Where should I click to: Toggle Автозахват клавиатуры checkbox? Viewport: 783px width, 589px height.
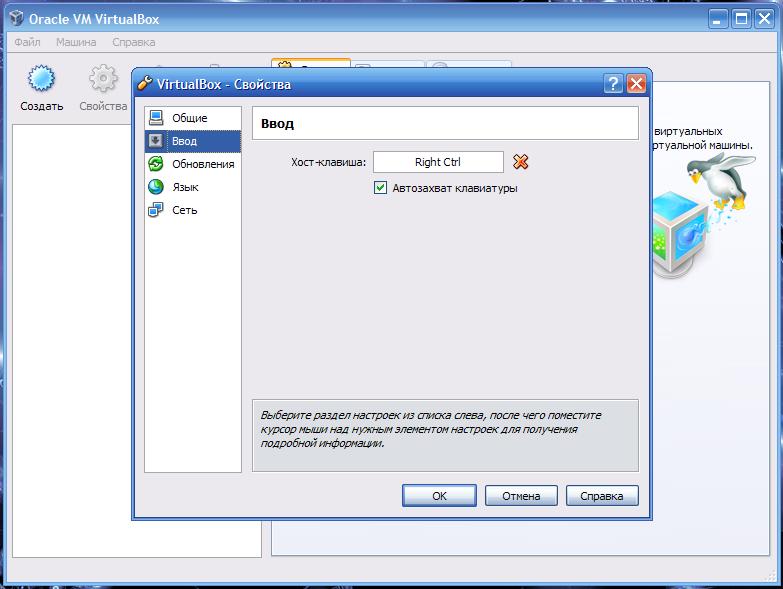380,188
